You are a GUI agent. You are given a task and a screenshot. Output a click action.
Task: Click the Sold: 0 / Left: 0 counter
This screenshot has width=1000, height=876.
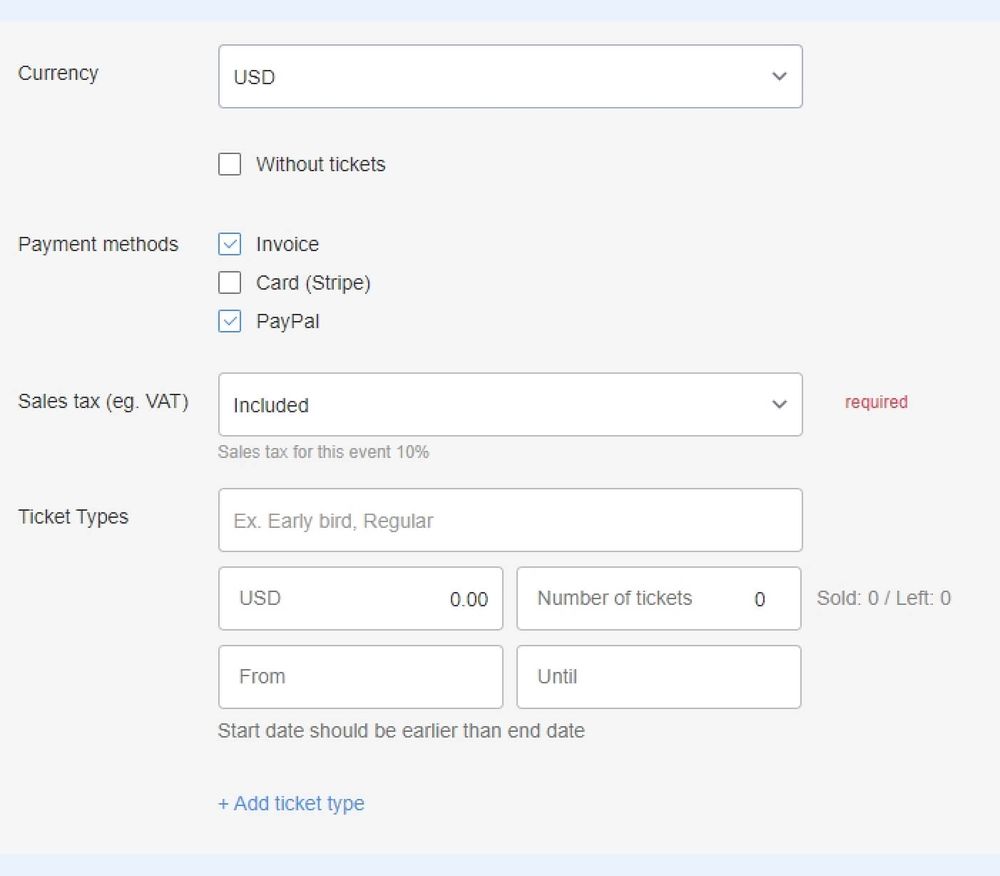[884, 598]
